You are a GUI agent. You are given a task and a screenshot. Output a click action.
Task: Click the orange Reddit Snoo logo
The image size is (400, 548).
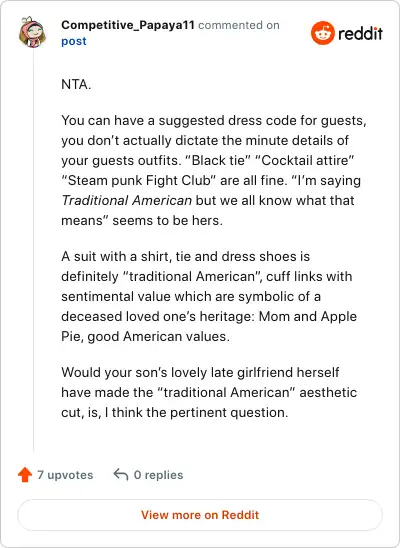pos(322,33)
